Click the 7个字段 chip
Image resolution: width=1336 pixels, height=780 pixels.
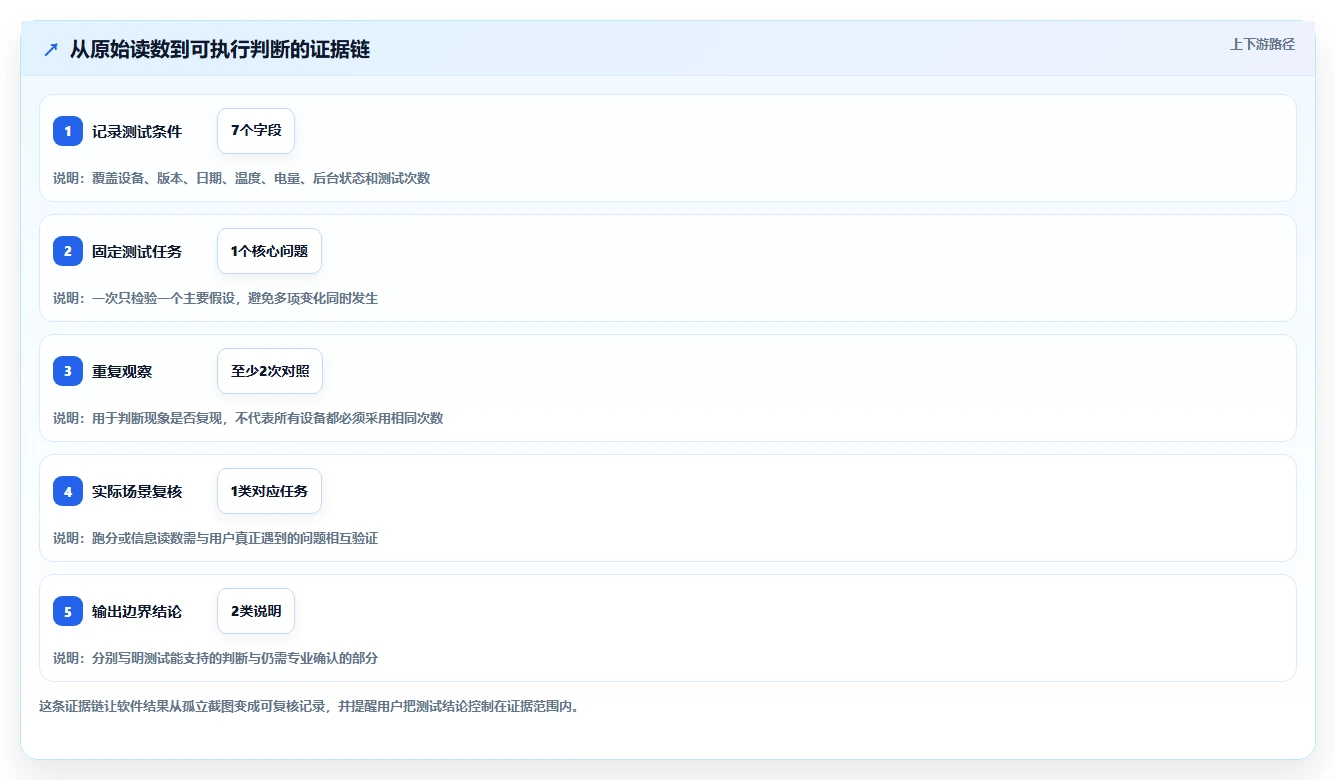[256, 131]
